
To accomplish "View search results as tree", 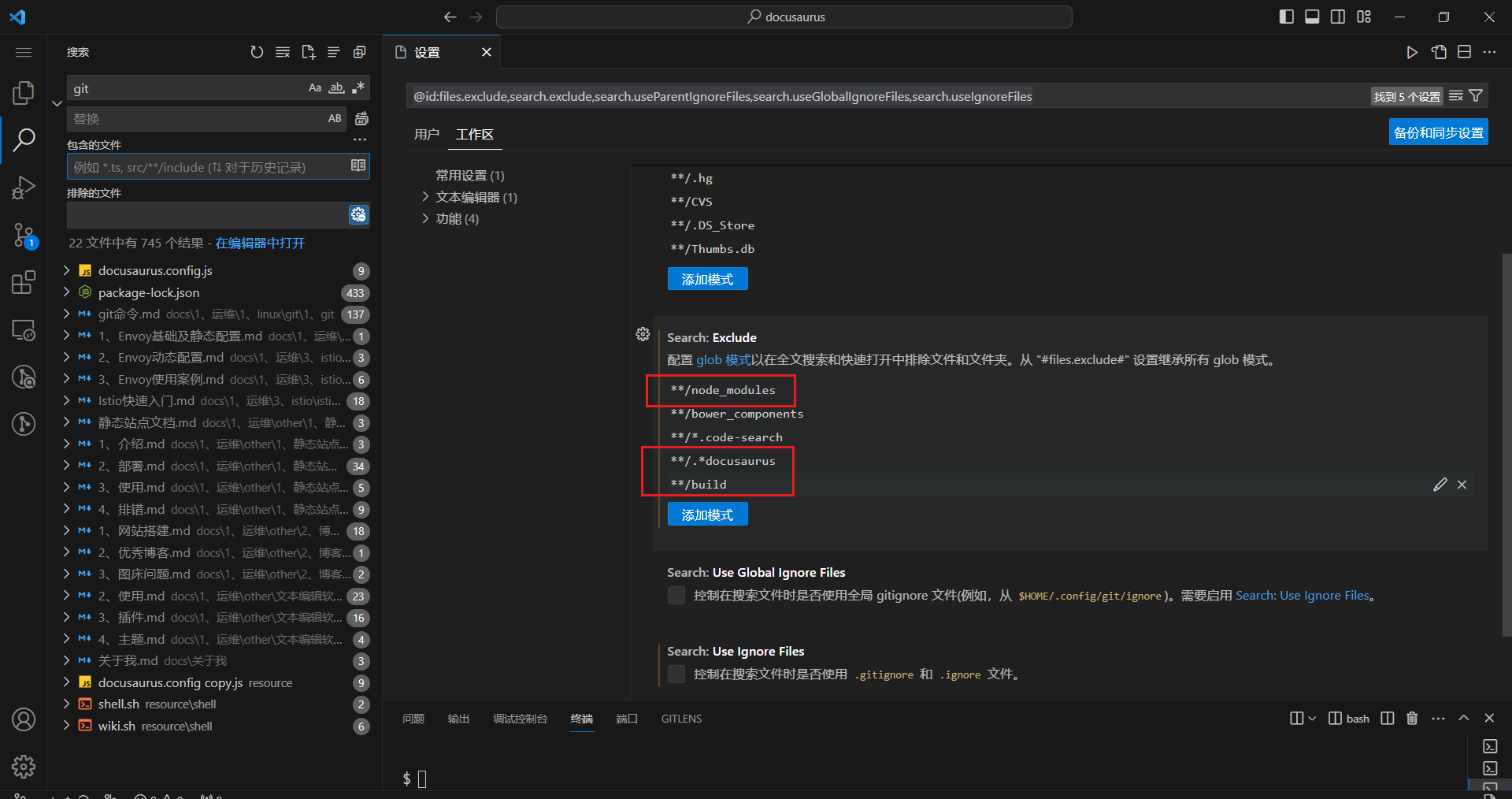I will pyautogui.click(x=334, y=52).
